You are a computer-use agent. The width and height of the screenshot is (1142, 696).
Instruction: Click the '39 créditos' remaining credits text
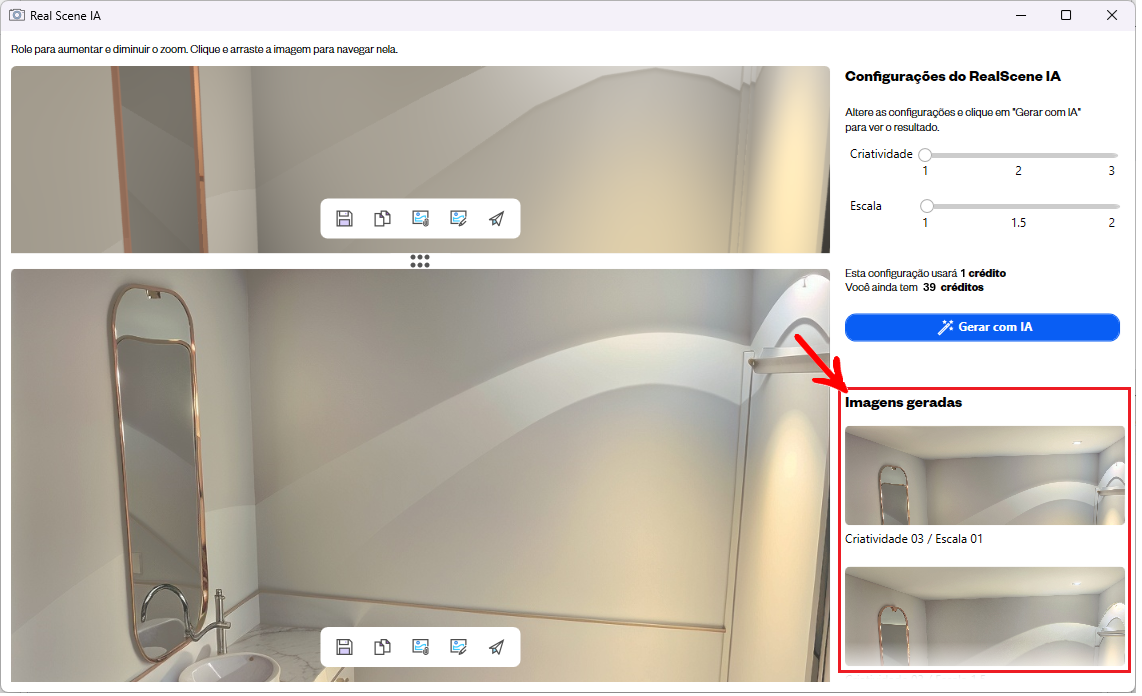point(953,288)
